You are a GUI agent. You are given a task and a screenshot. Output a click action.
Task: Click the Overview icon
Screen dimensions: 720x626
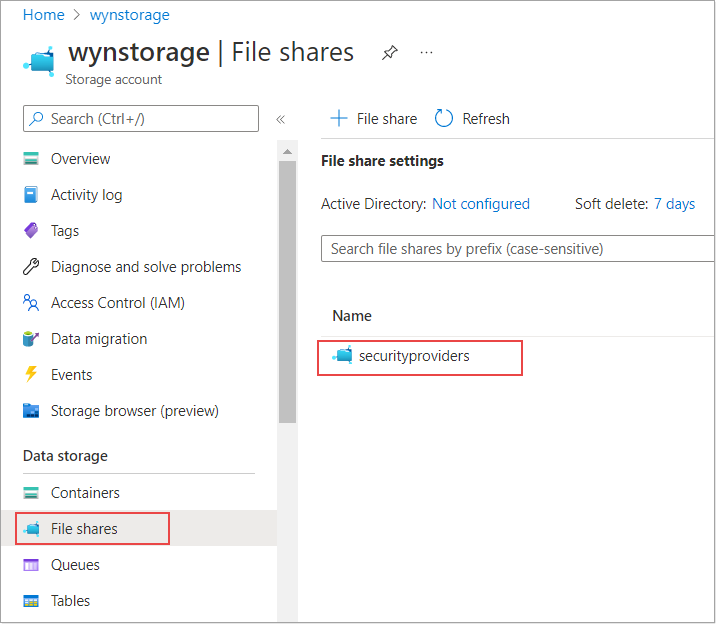pos(31,159)
